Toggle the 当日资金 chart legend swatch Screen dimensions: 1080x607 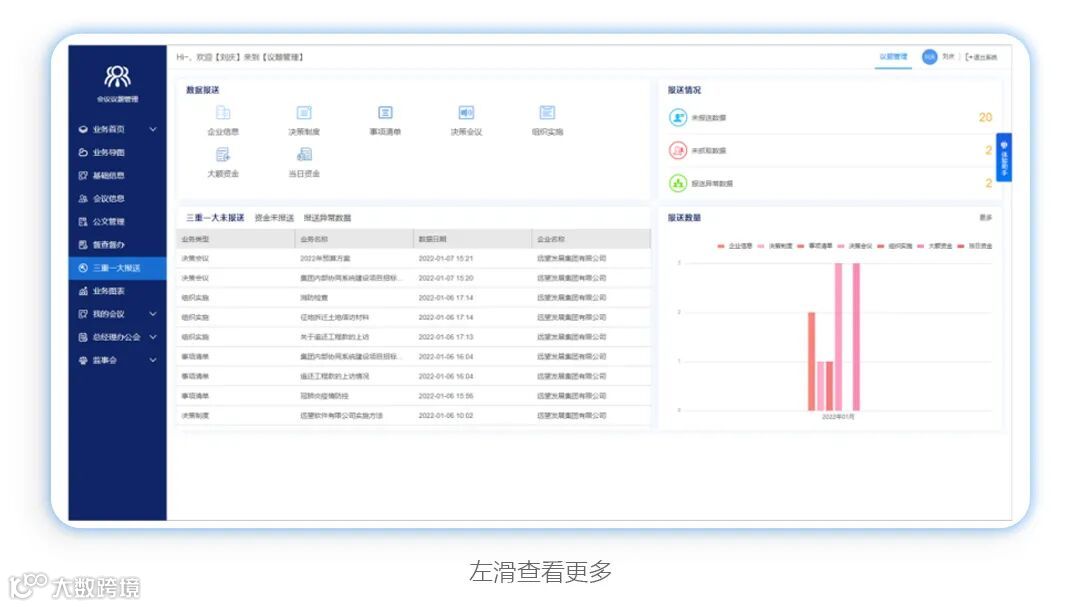[961, 246]
